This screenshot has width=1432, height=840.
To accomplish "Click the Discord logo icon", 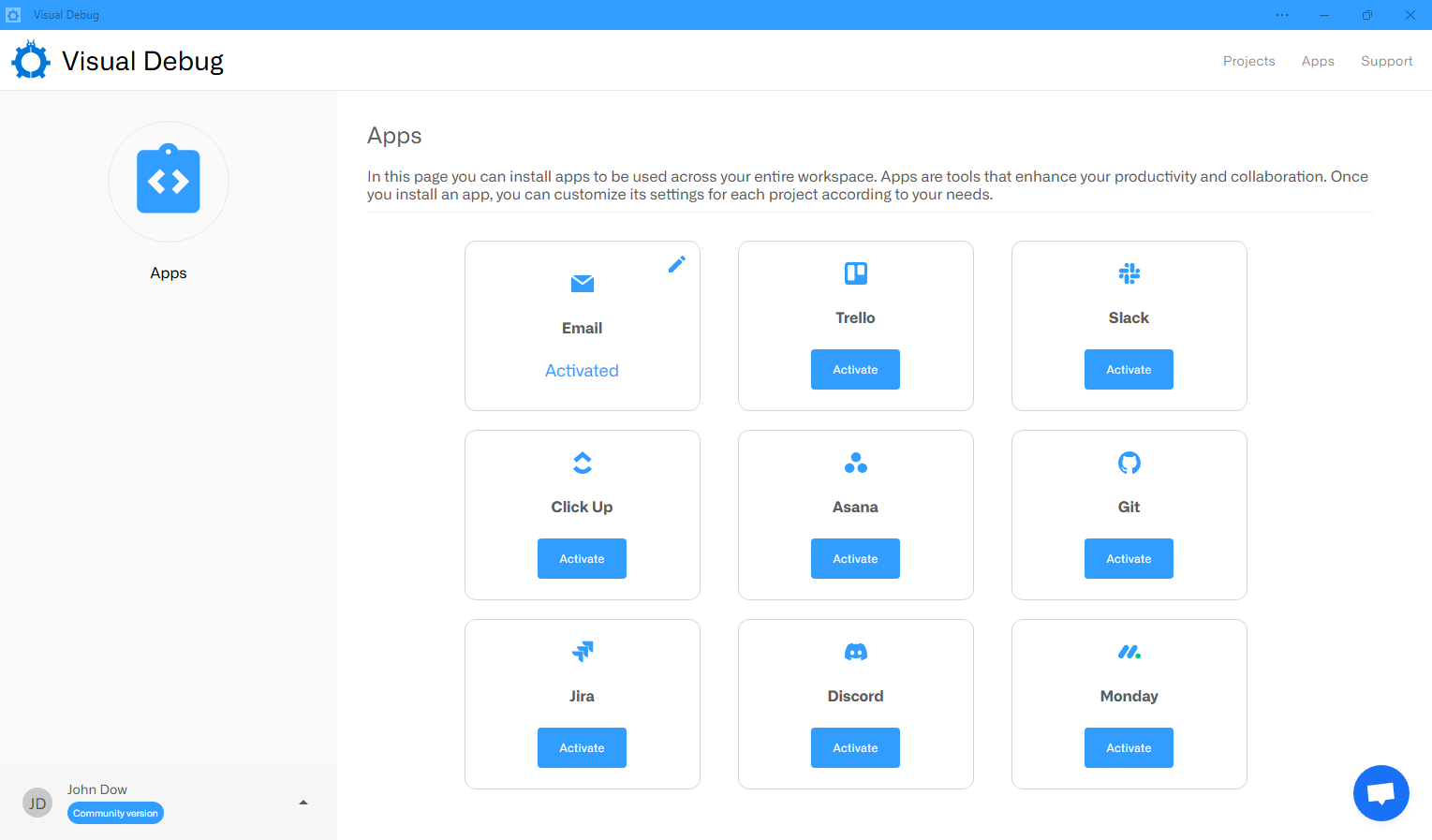I will pyautogui.click(x=855, y=652).
